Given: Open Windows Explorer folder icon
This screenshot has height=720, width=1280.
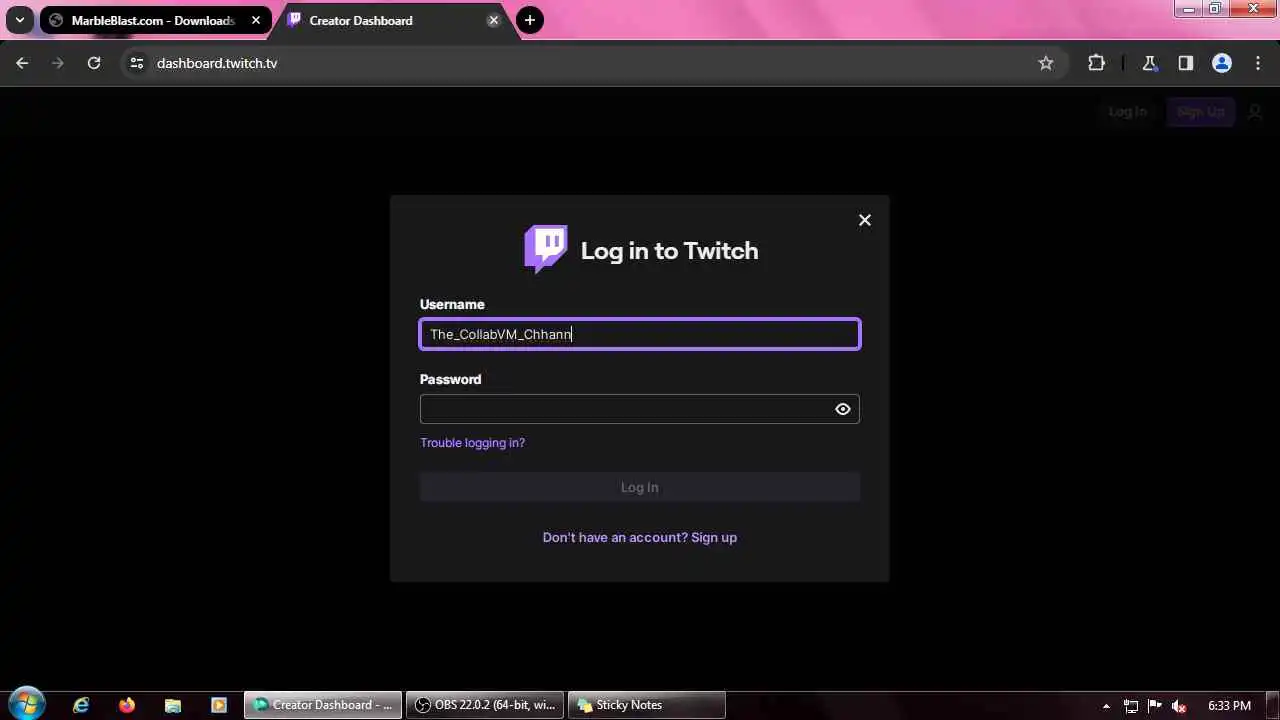Looking at the screenshot, I should point(173,705).
